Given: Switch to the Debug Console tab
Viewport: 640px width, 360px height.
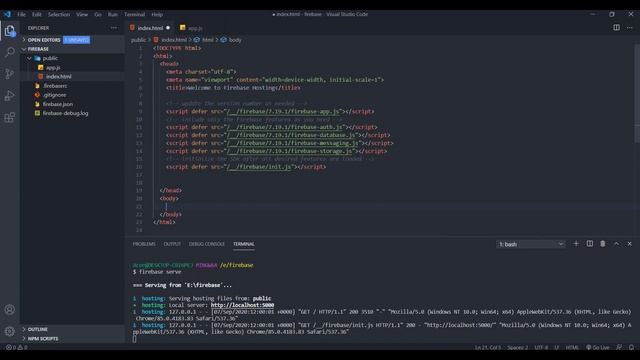Looking at the screenshot, I should 207,244.
